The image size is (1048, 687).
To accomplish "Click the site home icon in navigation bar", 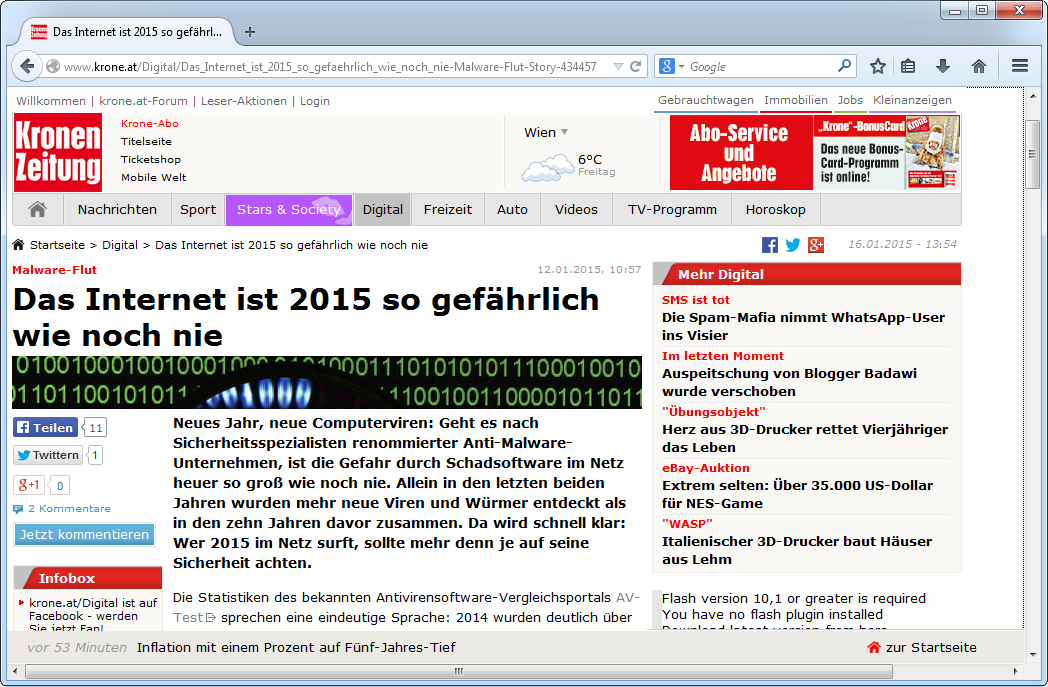I will [38, 210].
